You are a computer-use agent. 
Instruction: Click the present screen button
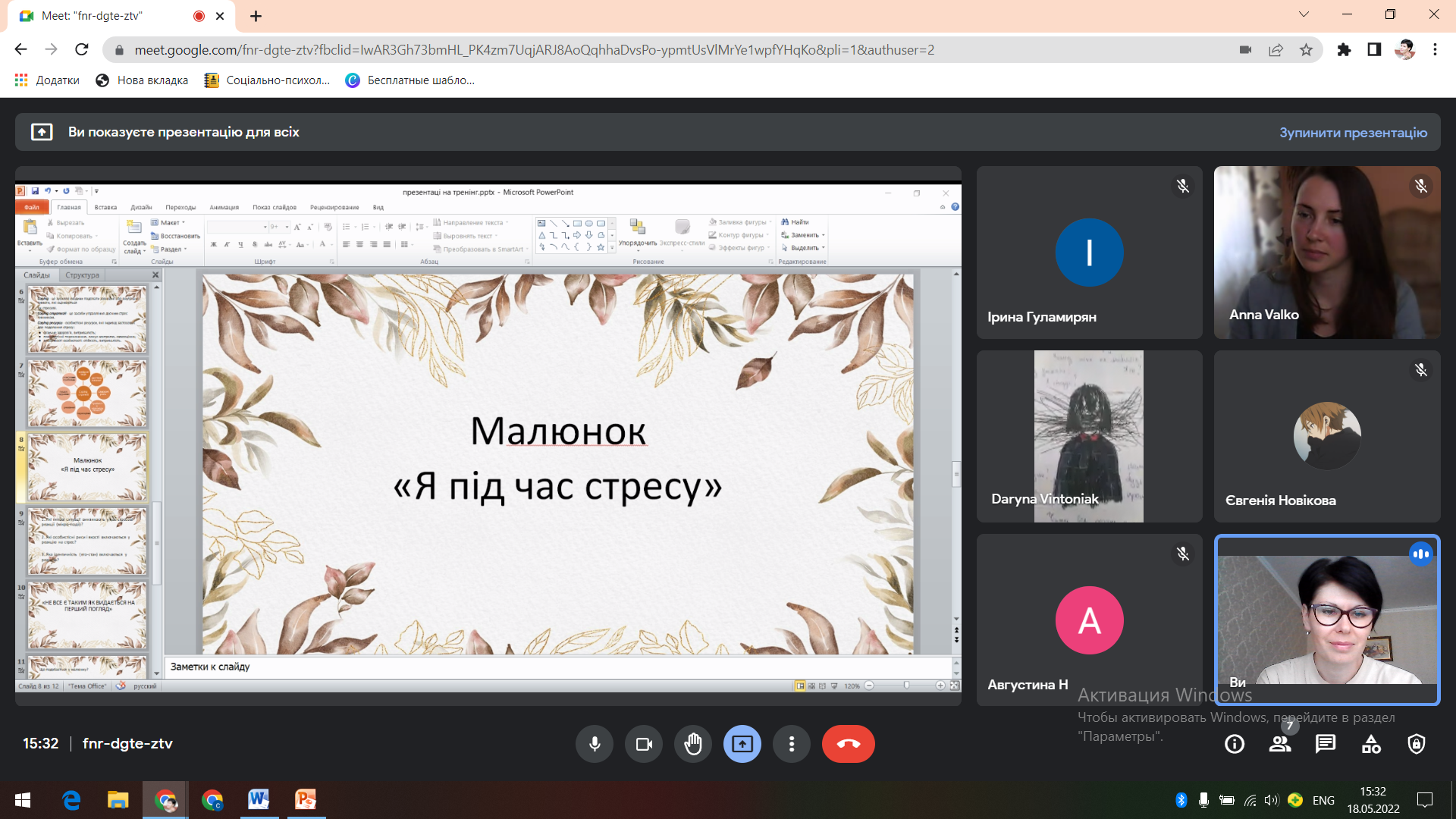point(742,744)
